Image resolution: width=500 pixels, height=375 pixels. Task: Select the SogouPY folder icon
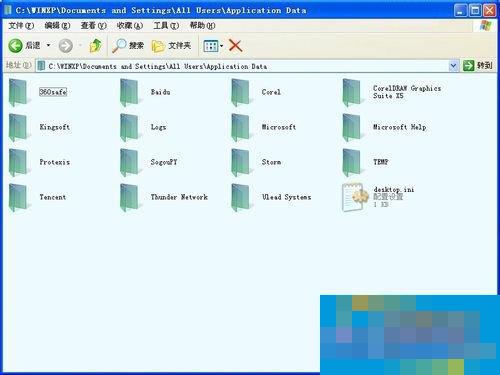click(x=129, y=162)
